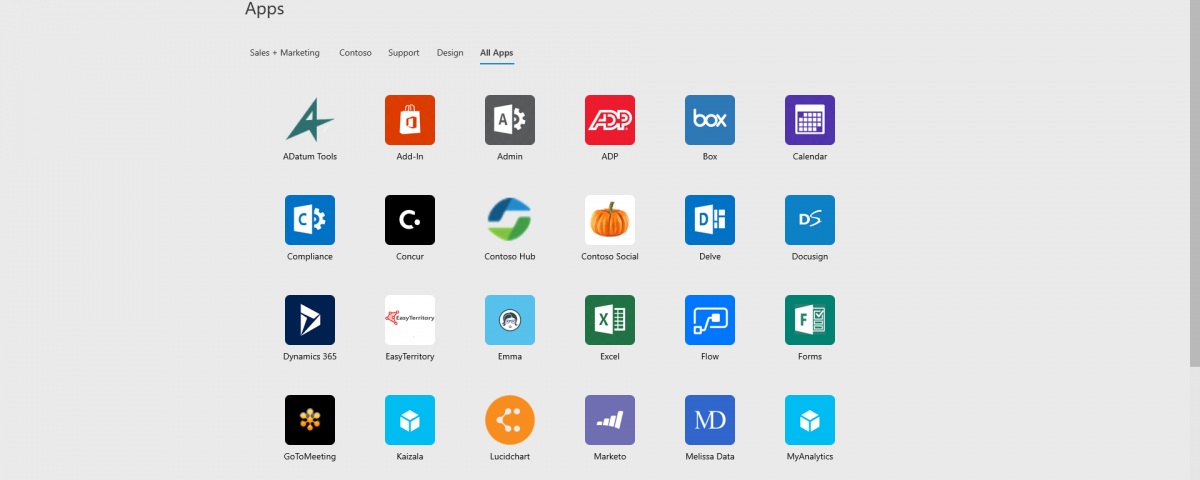Click the "Apps" page heading
This screenshot has height=480, width=1200.
(x=265, y=10)
